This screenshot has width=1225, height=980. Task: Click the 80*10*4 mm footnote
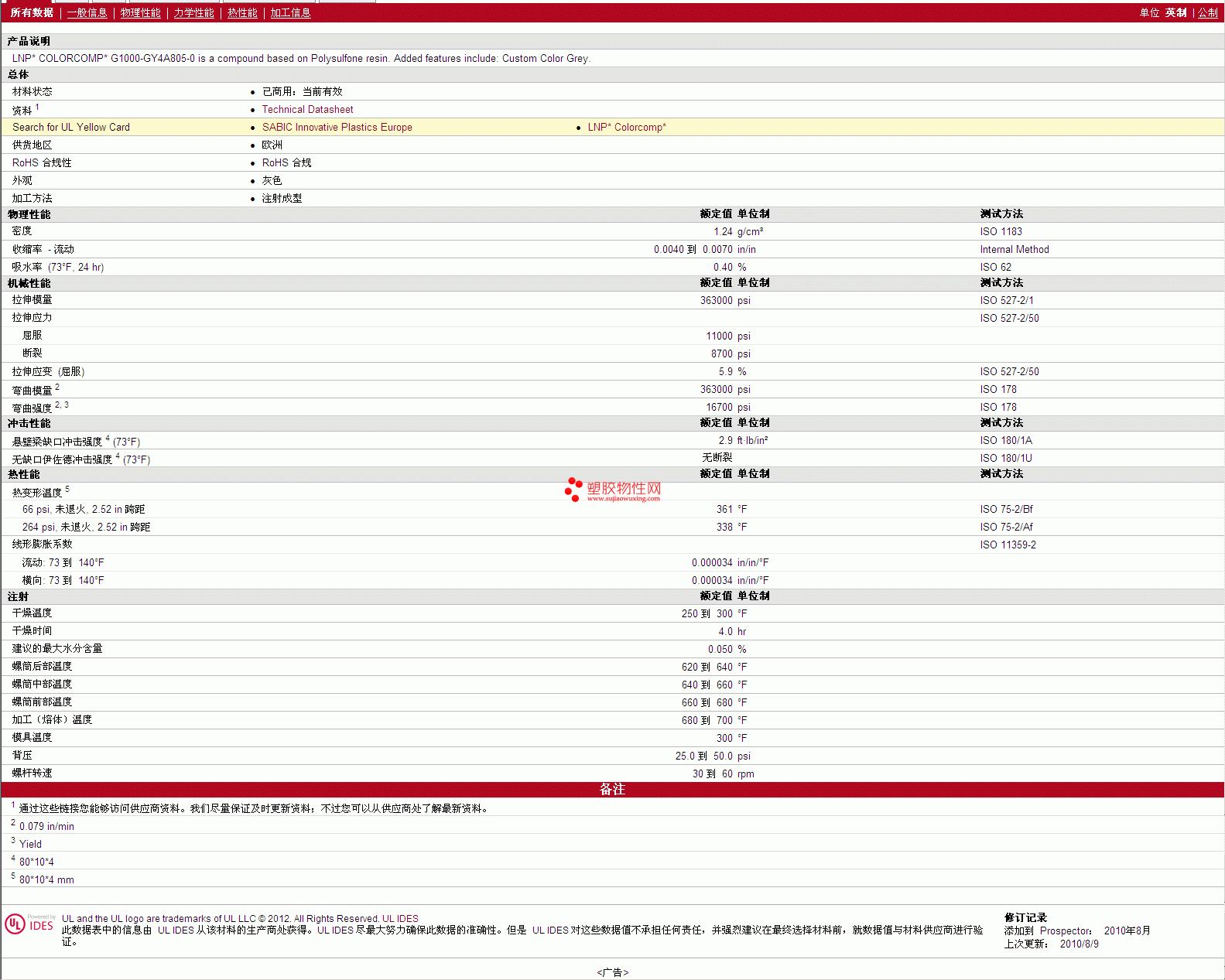(x=46, y=880)
